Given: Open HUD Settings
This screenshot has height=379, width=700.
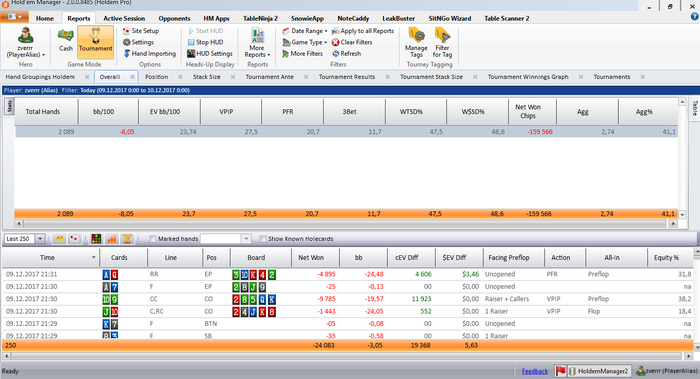Looking at the screenshot, I should pos(210,54).
